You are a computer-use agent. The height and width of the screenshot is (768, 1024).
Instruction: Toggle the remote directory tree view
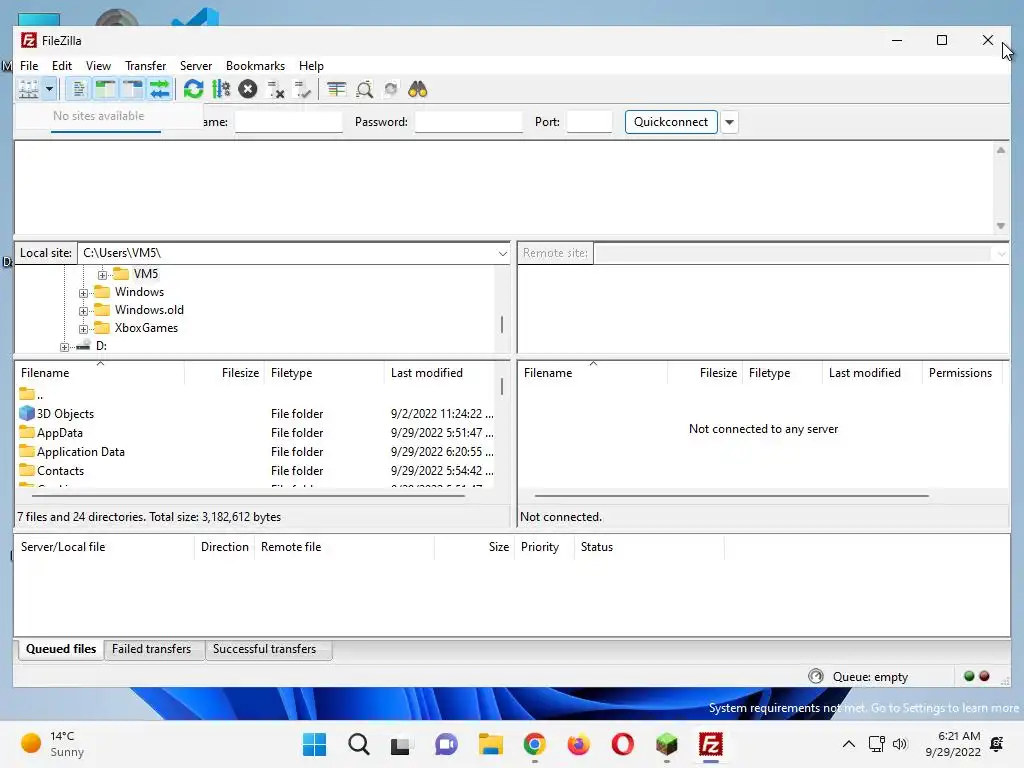(x=133, y=89)
